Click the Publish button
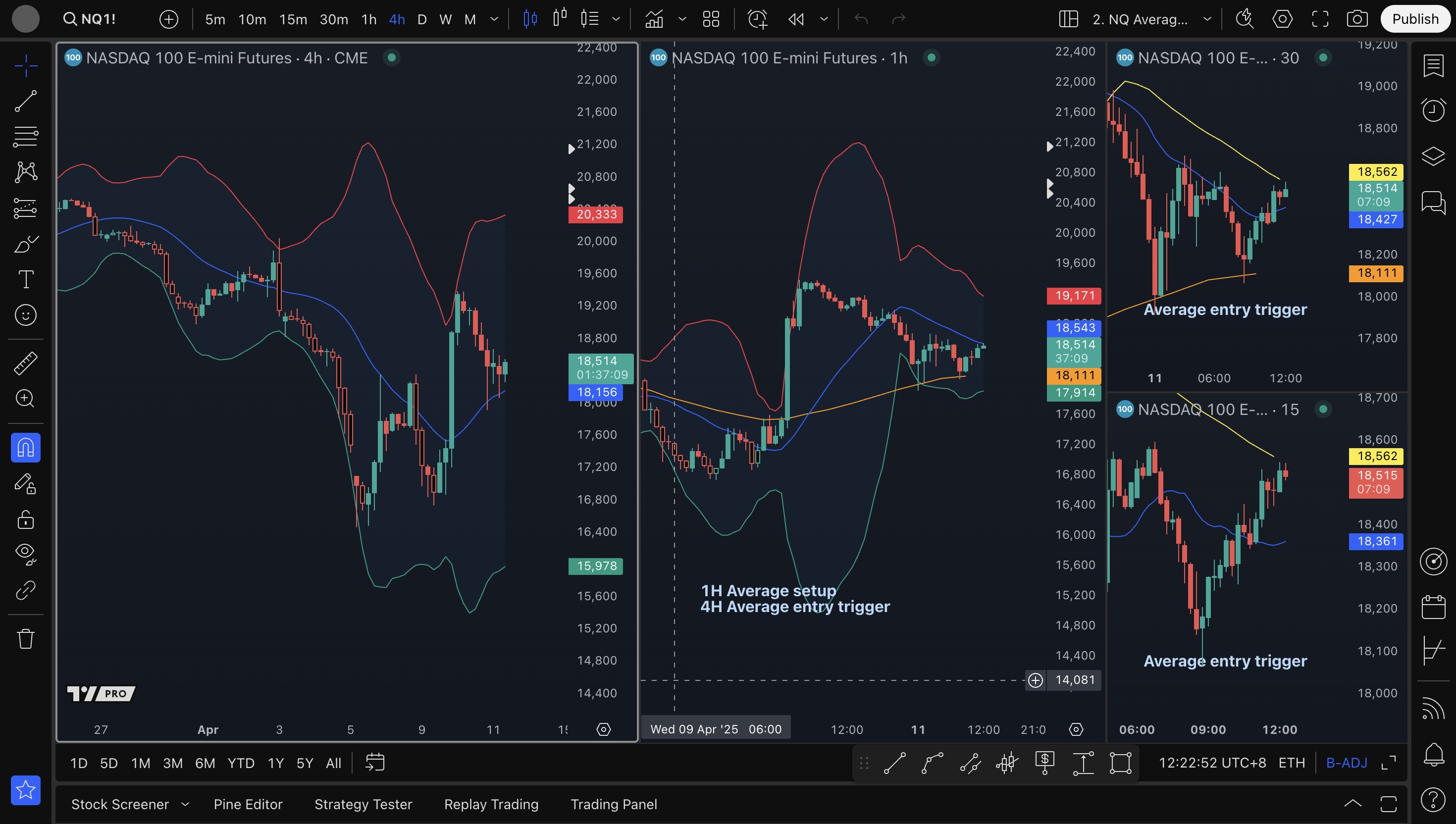1456x824 pixels. [x=1415, y=19]
